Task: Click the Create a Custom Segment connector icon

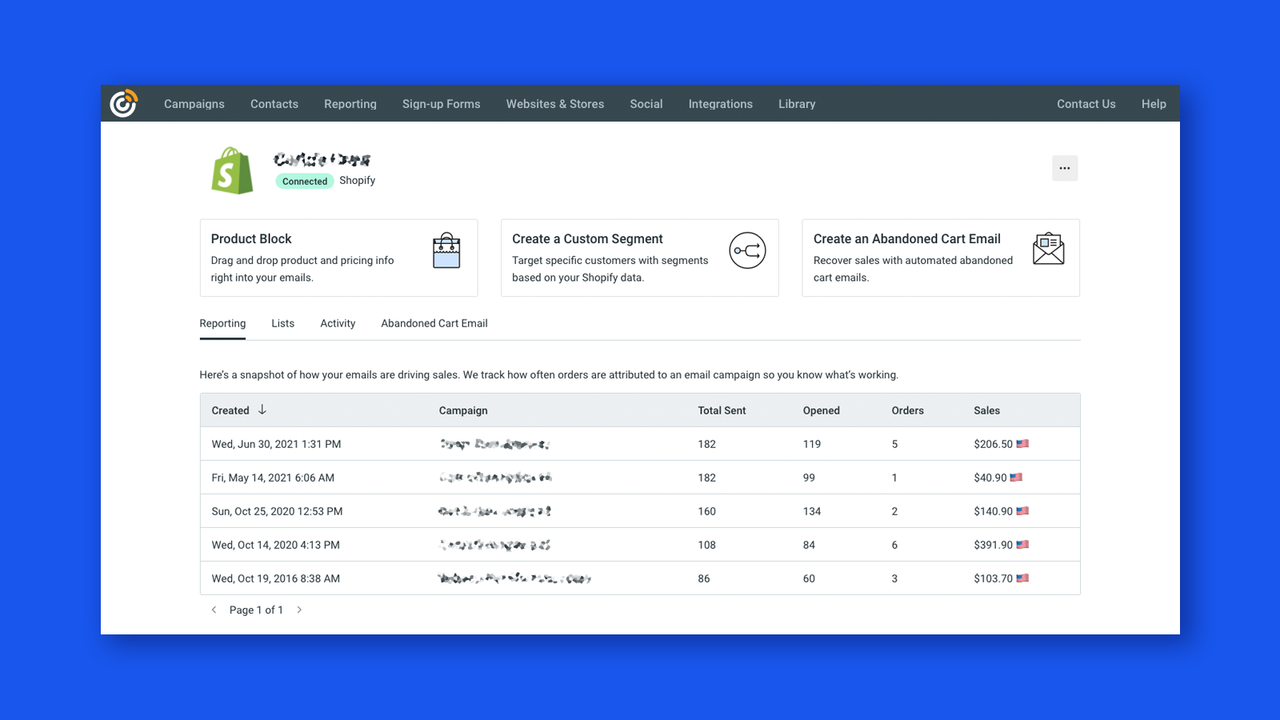Action: coord(748,251)
